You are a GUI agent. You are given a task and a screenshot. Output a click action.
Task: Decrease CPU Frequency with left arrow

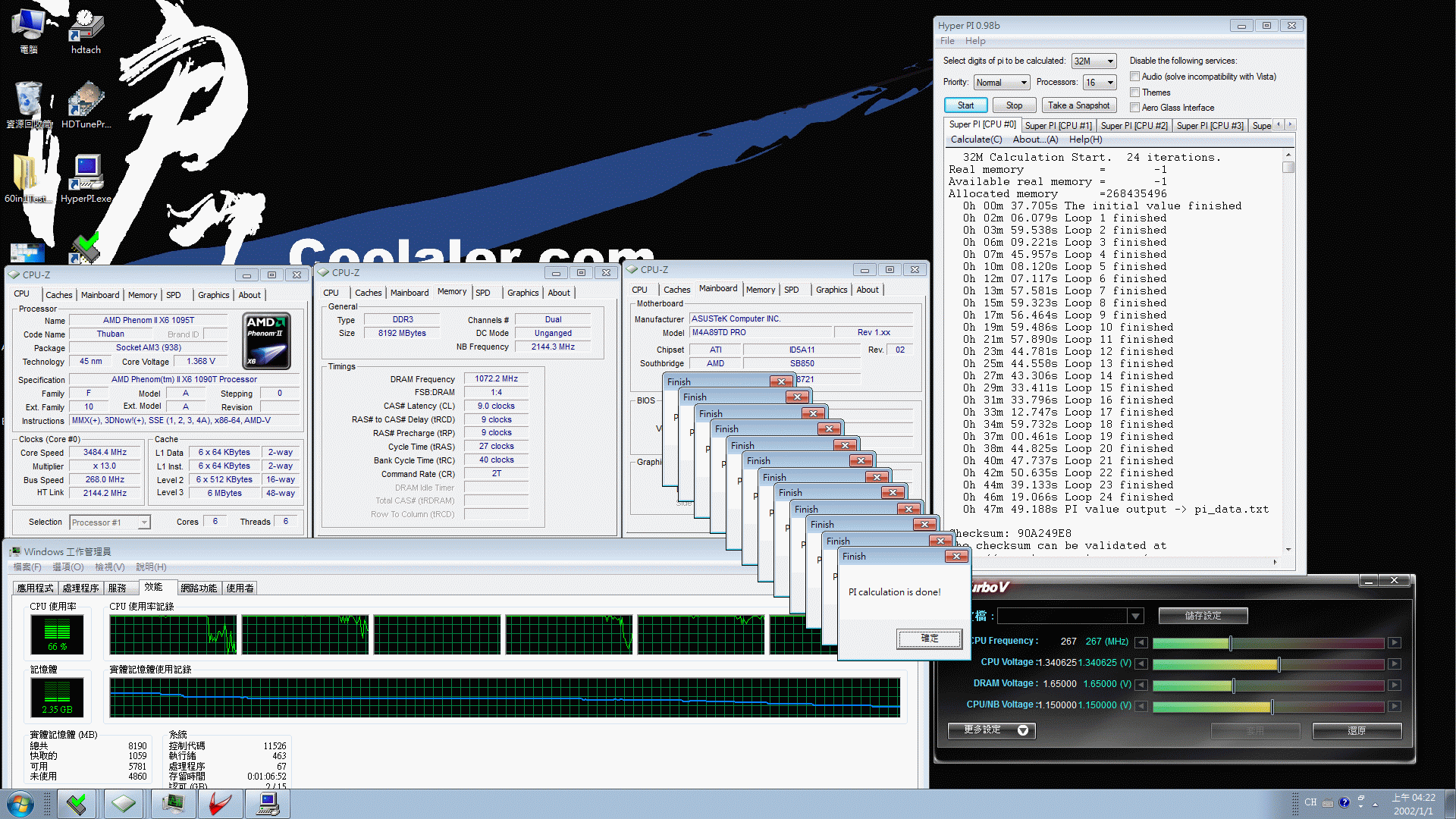click(1141, 642)
